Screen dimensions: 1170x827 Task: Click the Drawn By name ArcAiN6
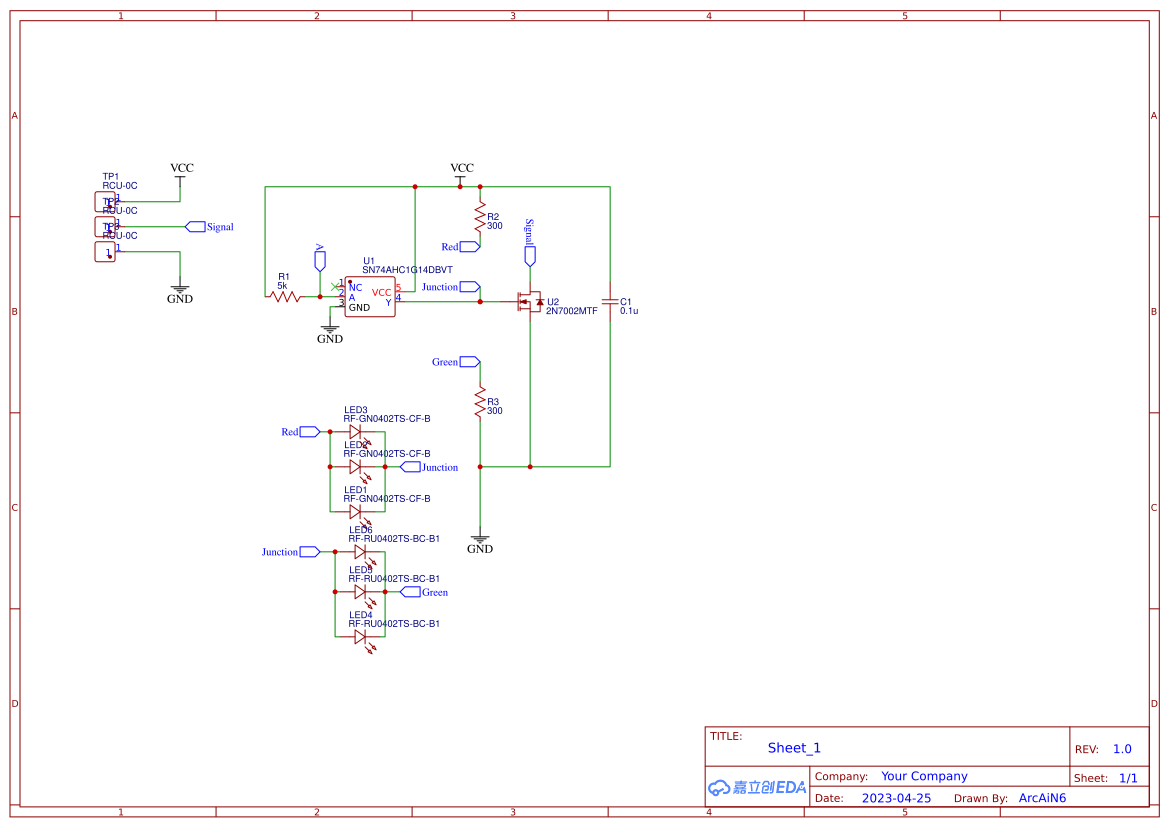[x=1041, y=797]
